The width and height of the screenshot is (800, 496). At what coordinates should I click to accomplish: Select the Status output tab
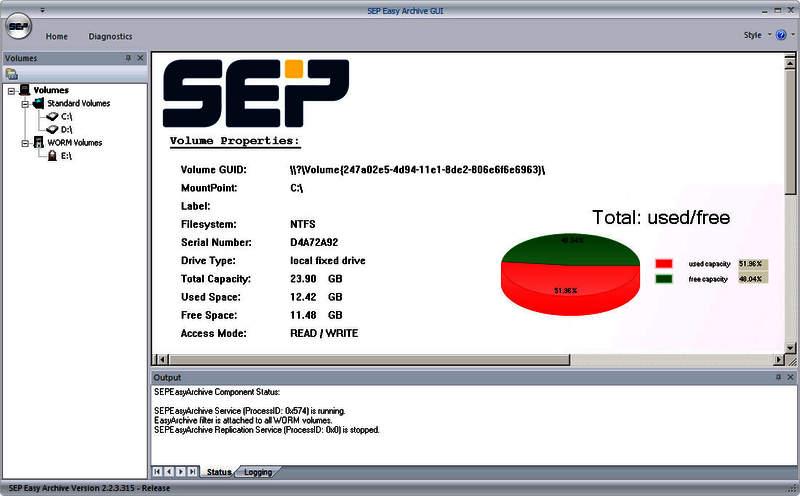[x=219, y=472]
